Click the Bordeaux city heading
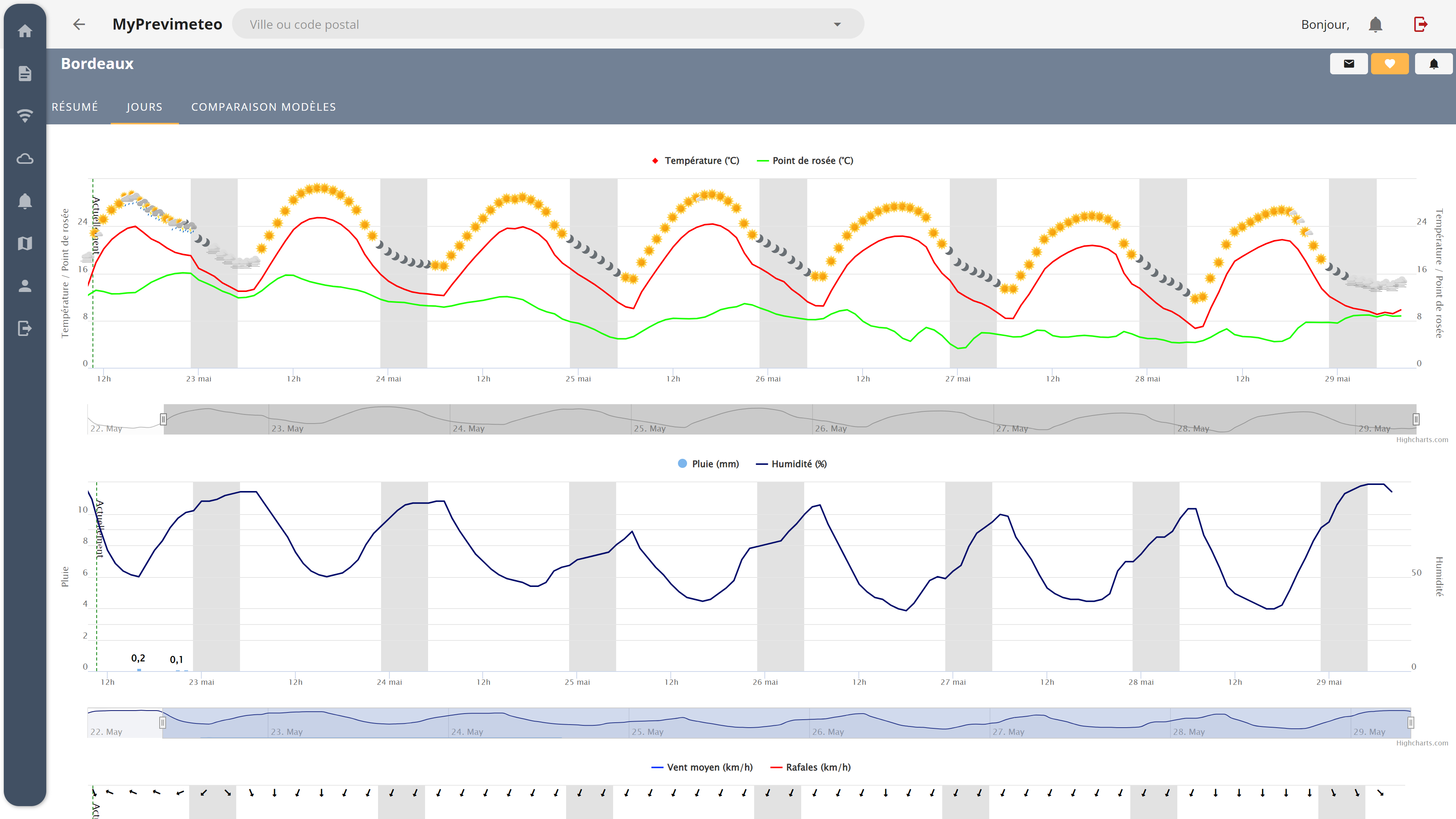 [x=97, y=64]
